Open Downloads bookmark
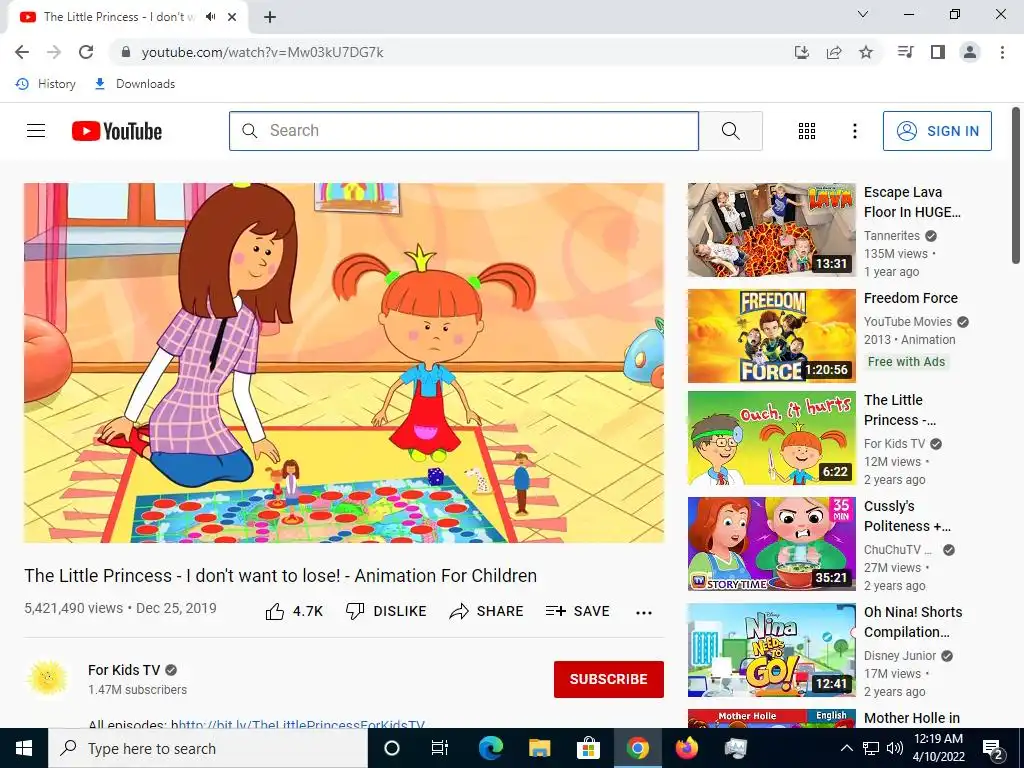This screenshot has width=1024, height=768. (x=135, y=84)
